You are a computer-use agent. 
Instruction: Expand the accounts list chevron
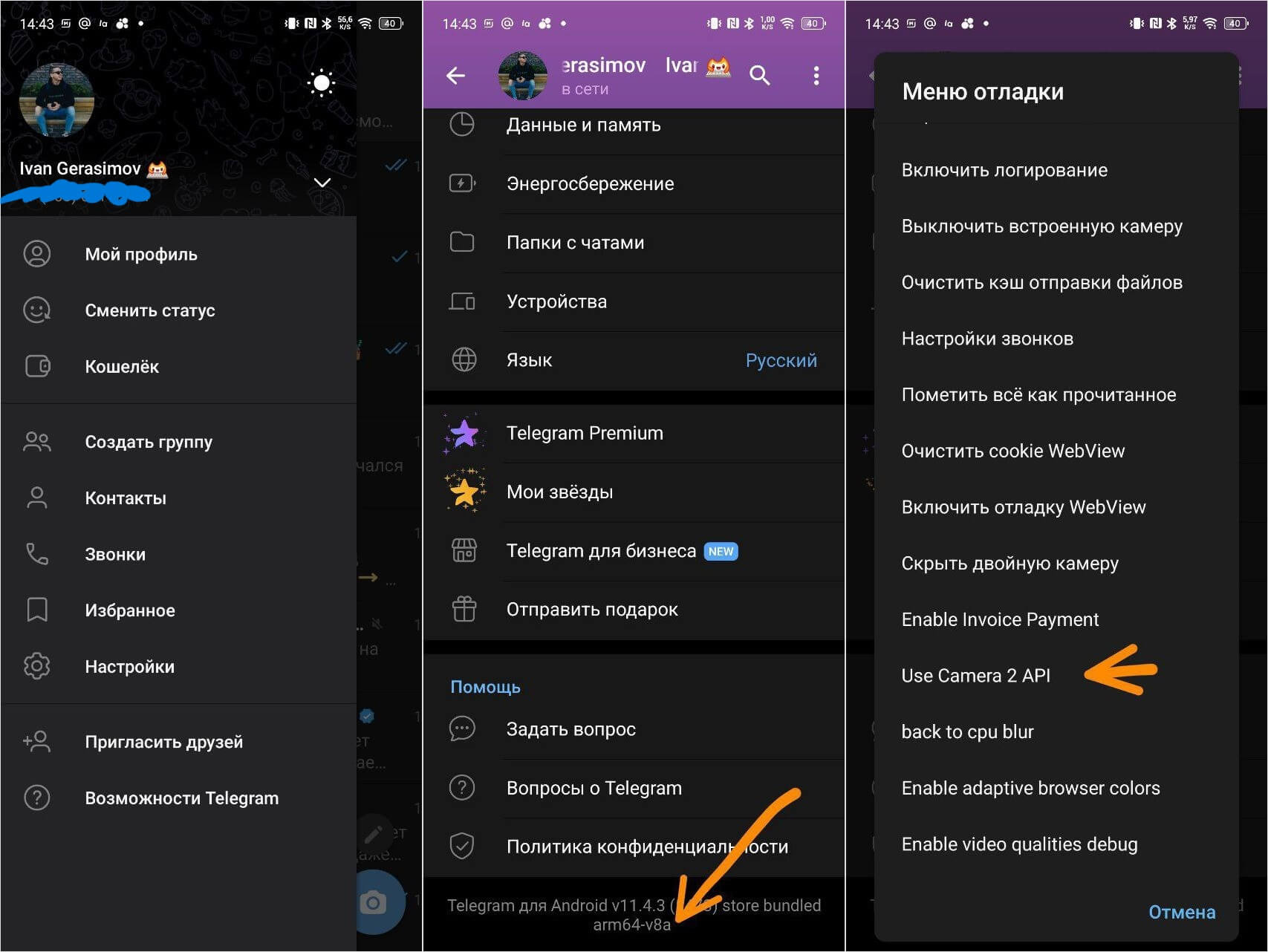(x=322, y=183)
